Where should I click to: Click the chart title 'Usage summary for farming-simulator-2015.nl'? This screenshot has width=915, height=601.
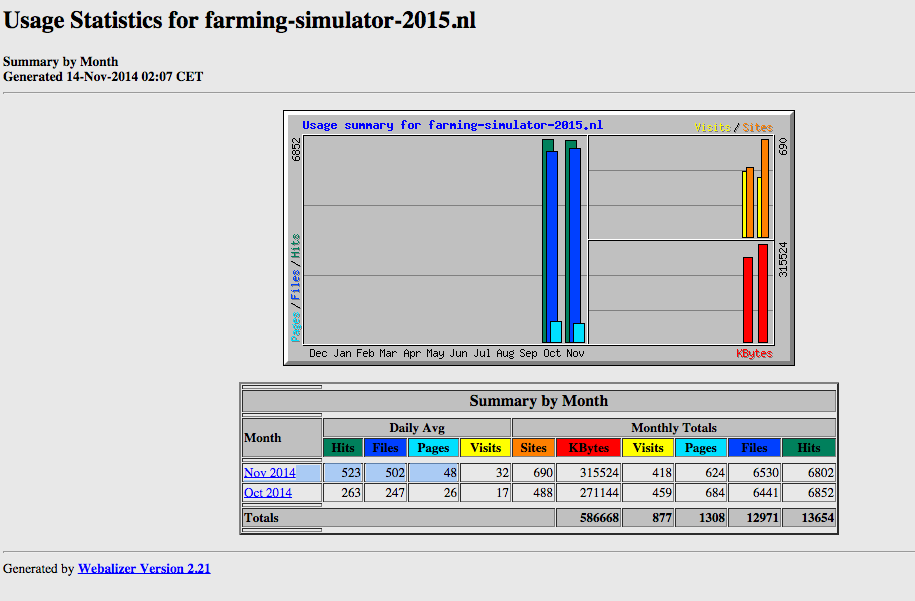point(452,125)
